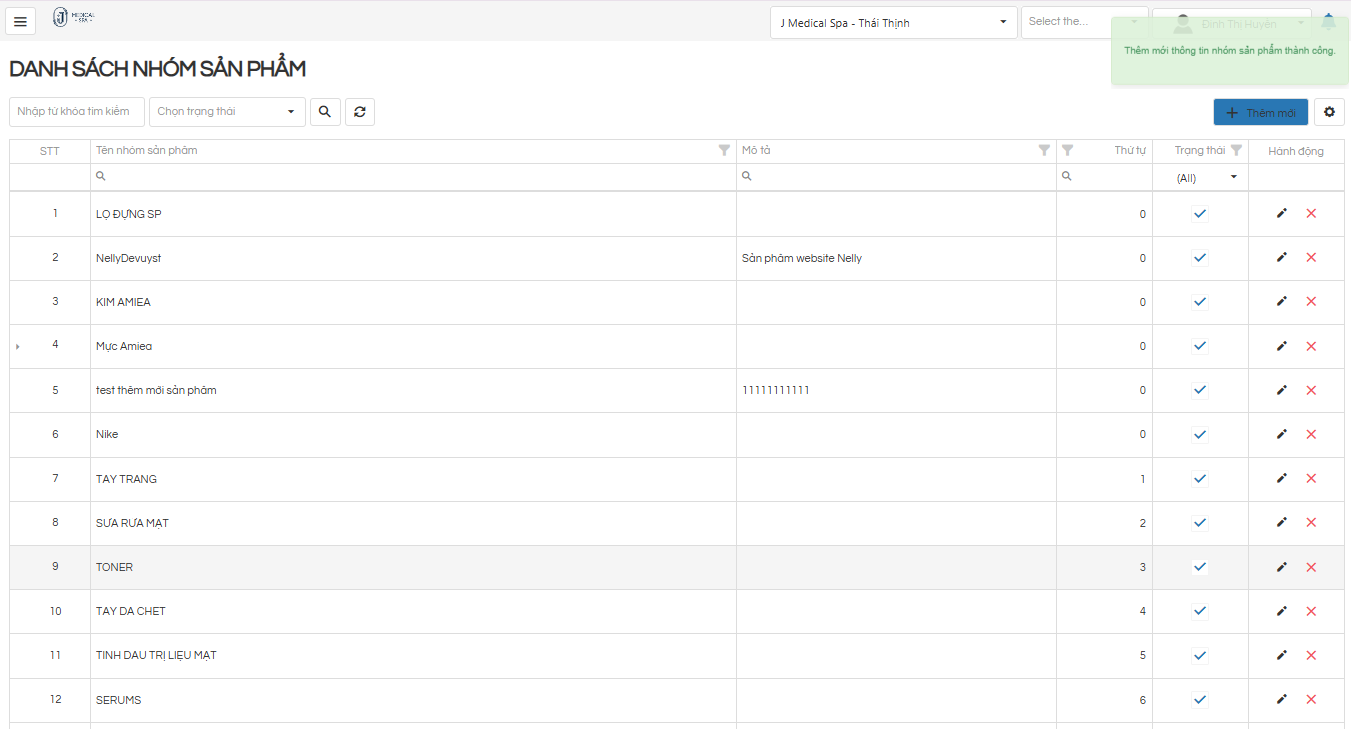Click filter icon in Tên nhóm sản phẩm header
Screen dimensions: 1351x729
pos(724,151)
